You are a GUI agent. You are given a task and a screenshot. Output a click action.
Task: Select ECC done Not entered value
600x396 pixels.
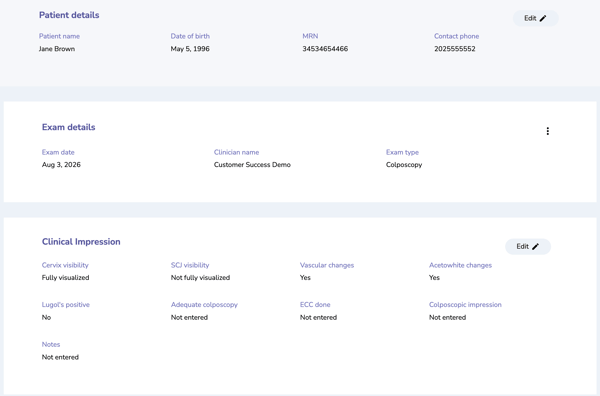318,318
